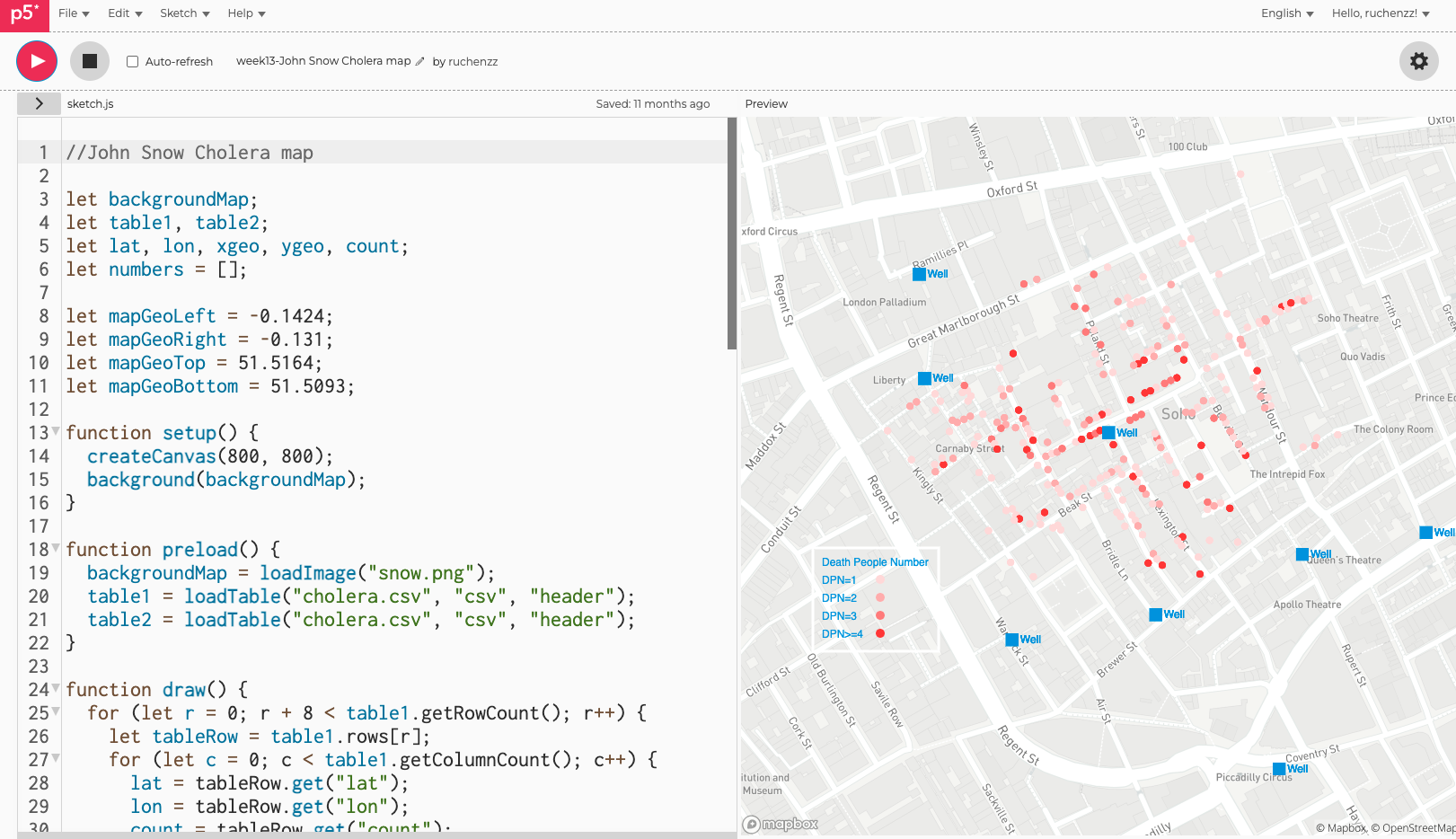Click the Well marker on Warwick St
Viewport: 1456px width, 839px height.
click(x=1012, y=640)
